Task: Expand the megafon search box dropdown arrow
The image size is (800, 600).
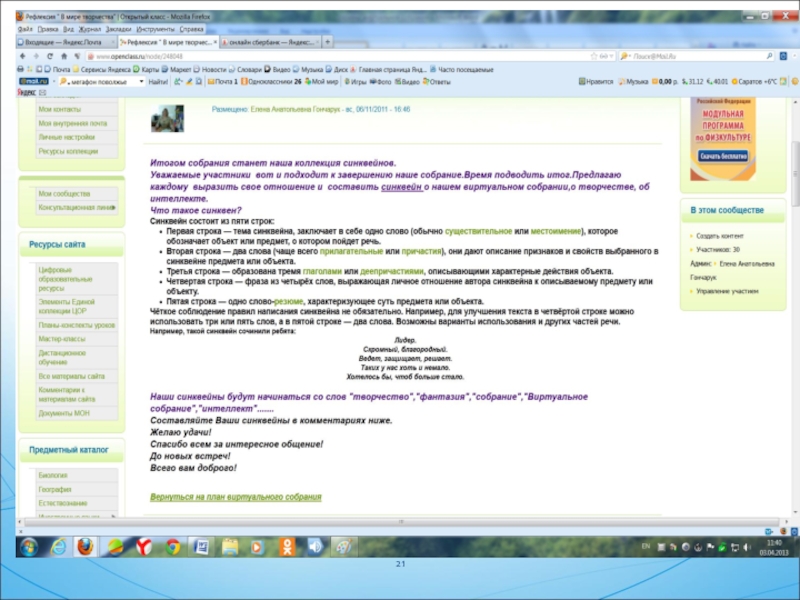Action: click(141, 82)
